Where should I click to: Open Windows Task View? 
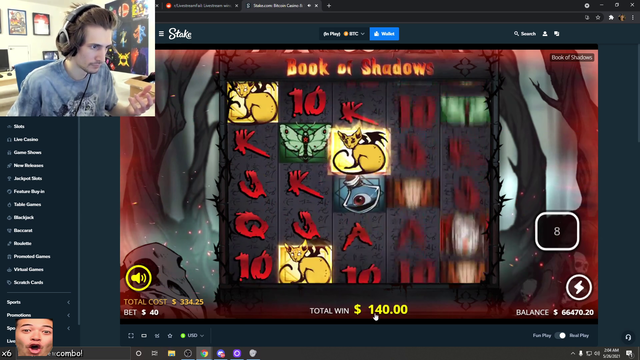(155, 353)
